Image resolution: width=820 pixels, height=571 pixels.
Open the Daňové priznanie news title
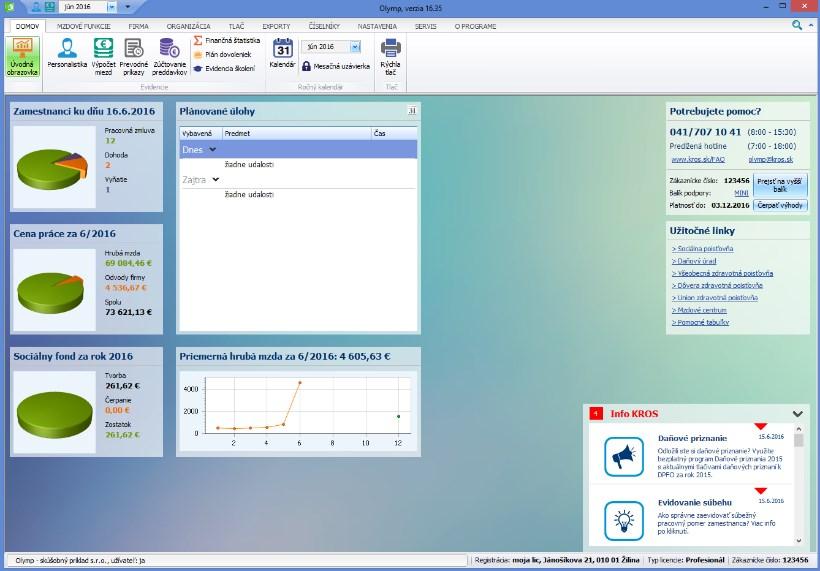coord(692,438)
